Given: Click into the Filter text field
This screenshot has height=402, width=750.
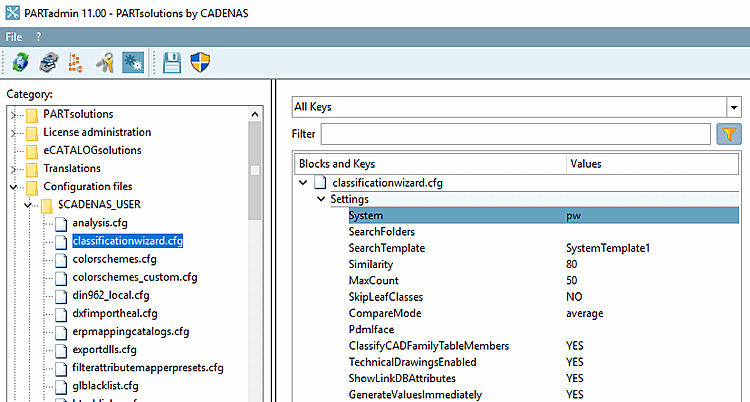Looking at the screenshot, I should [516, 134].
